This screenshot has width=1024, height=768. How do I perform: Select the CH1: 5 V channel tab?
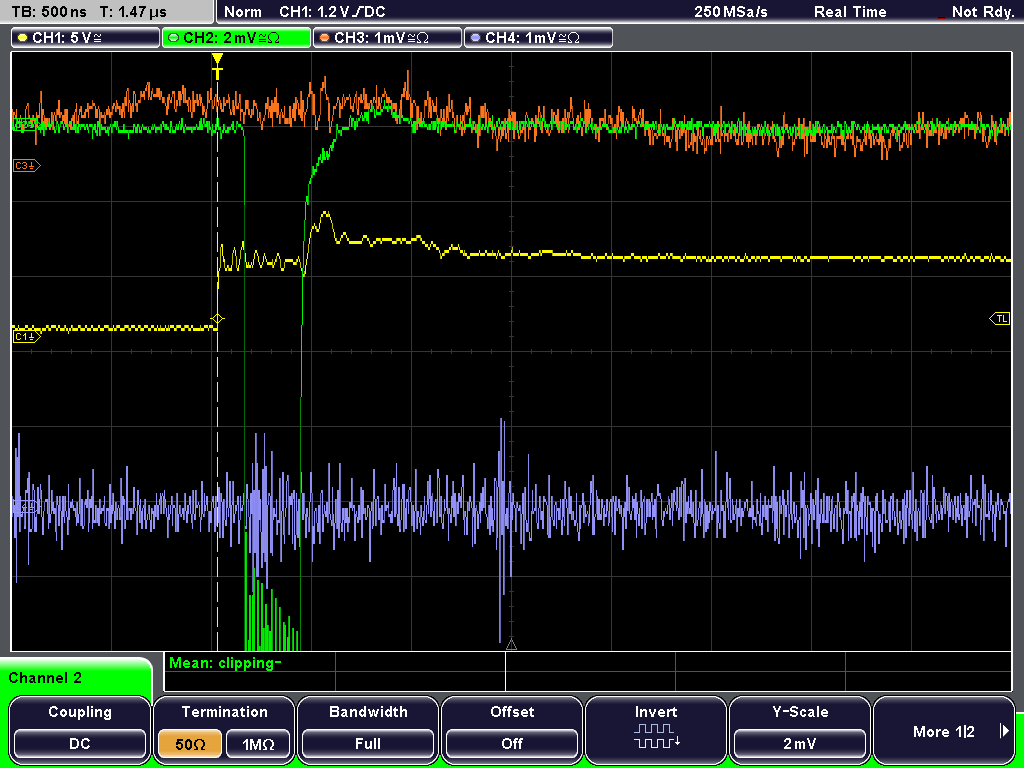coord(86,38)
